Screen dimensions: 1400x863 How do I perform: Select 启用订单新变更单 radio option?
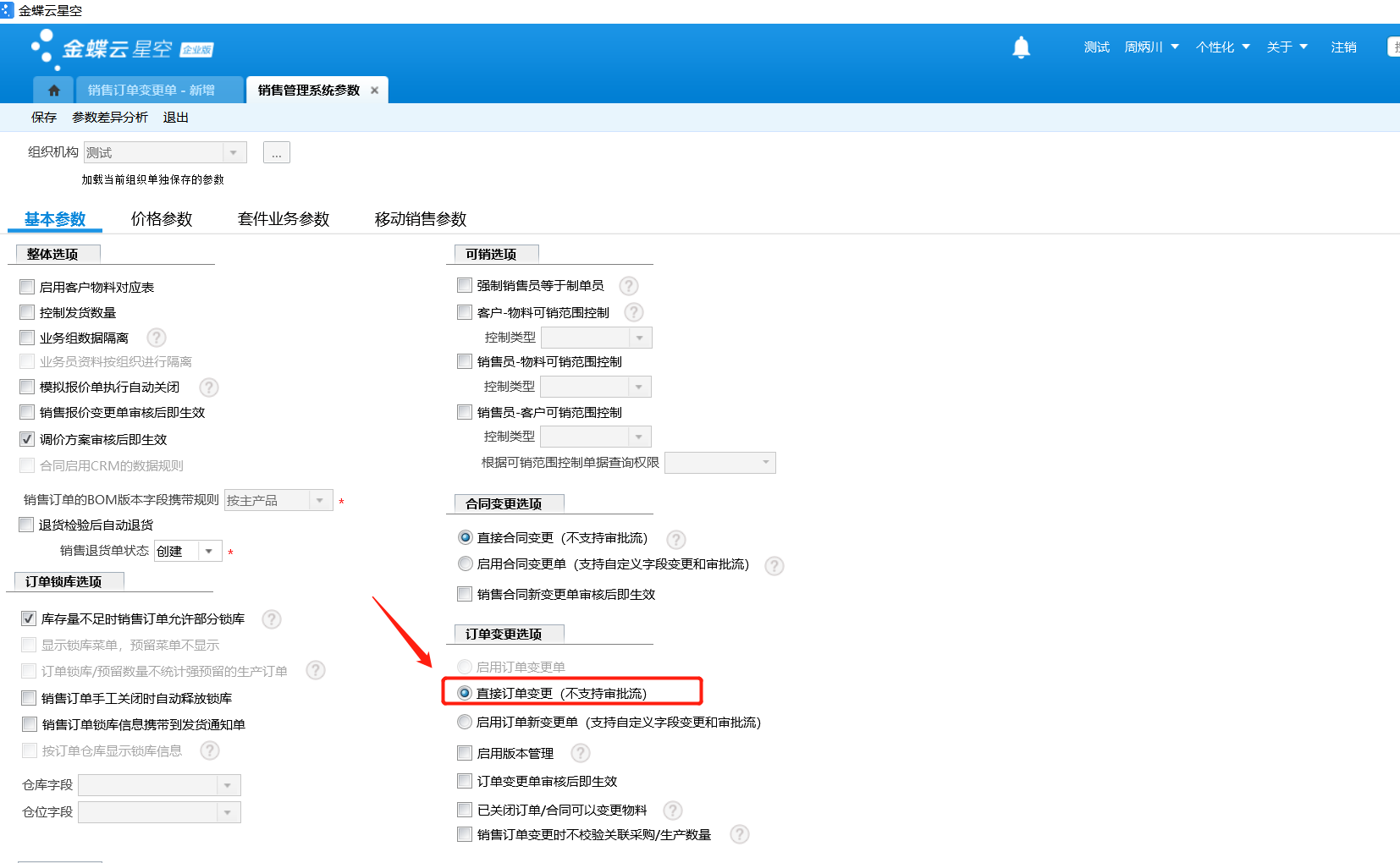coord(465,722)
